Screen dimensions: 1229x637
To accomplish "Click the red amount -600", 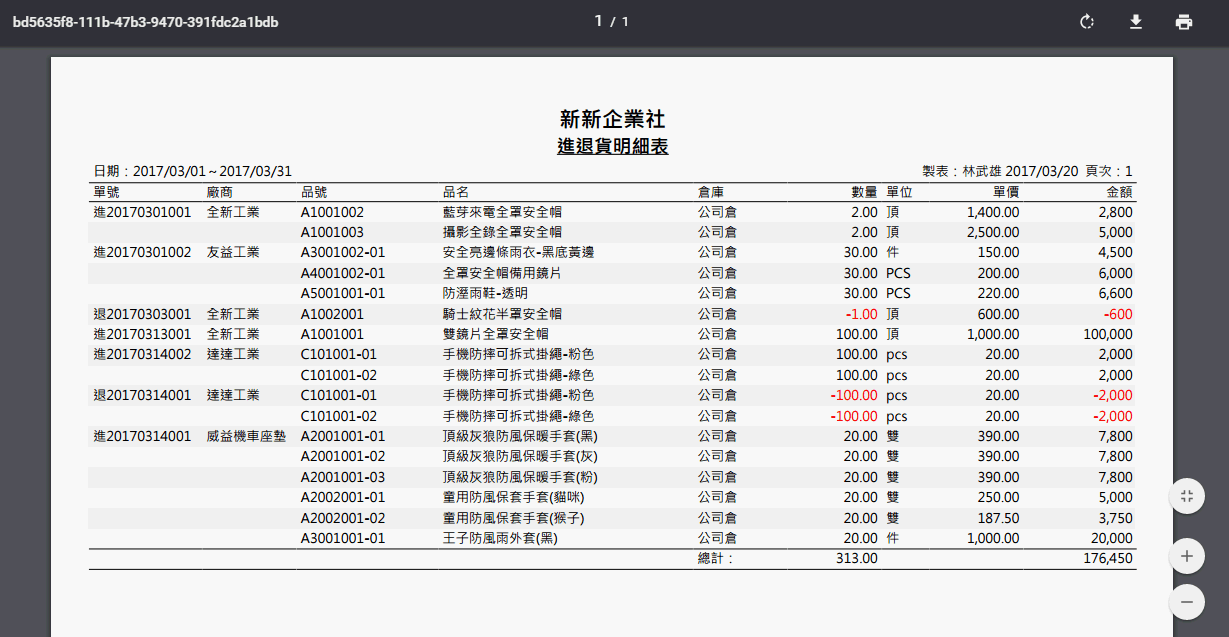I will (x=1117, y=314).
